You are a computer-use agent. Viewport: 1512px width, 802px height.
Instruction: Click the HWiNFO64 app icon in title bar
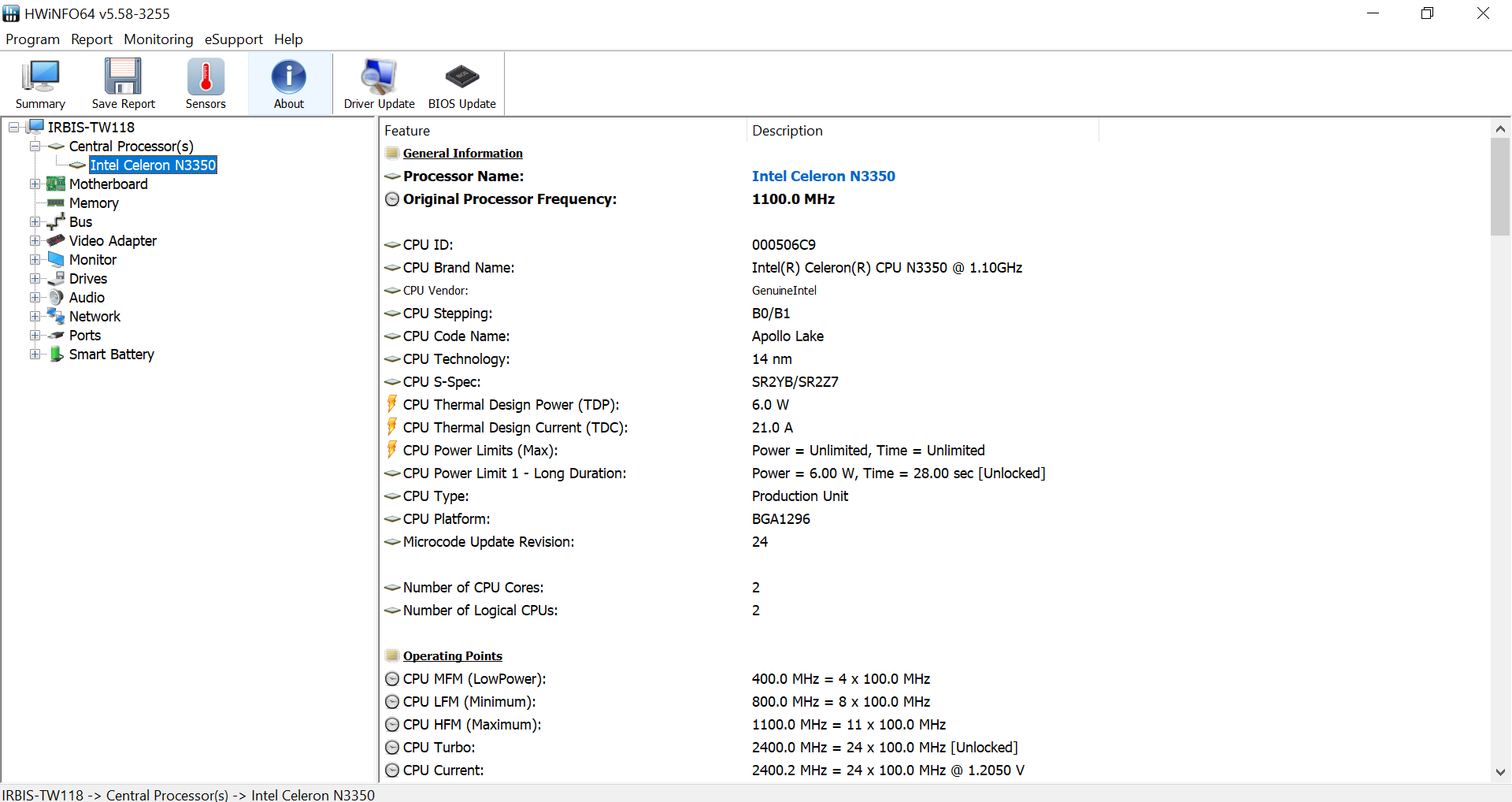pos(11,13)
